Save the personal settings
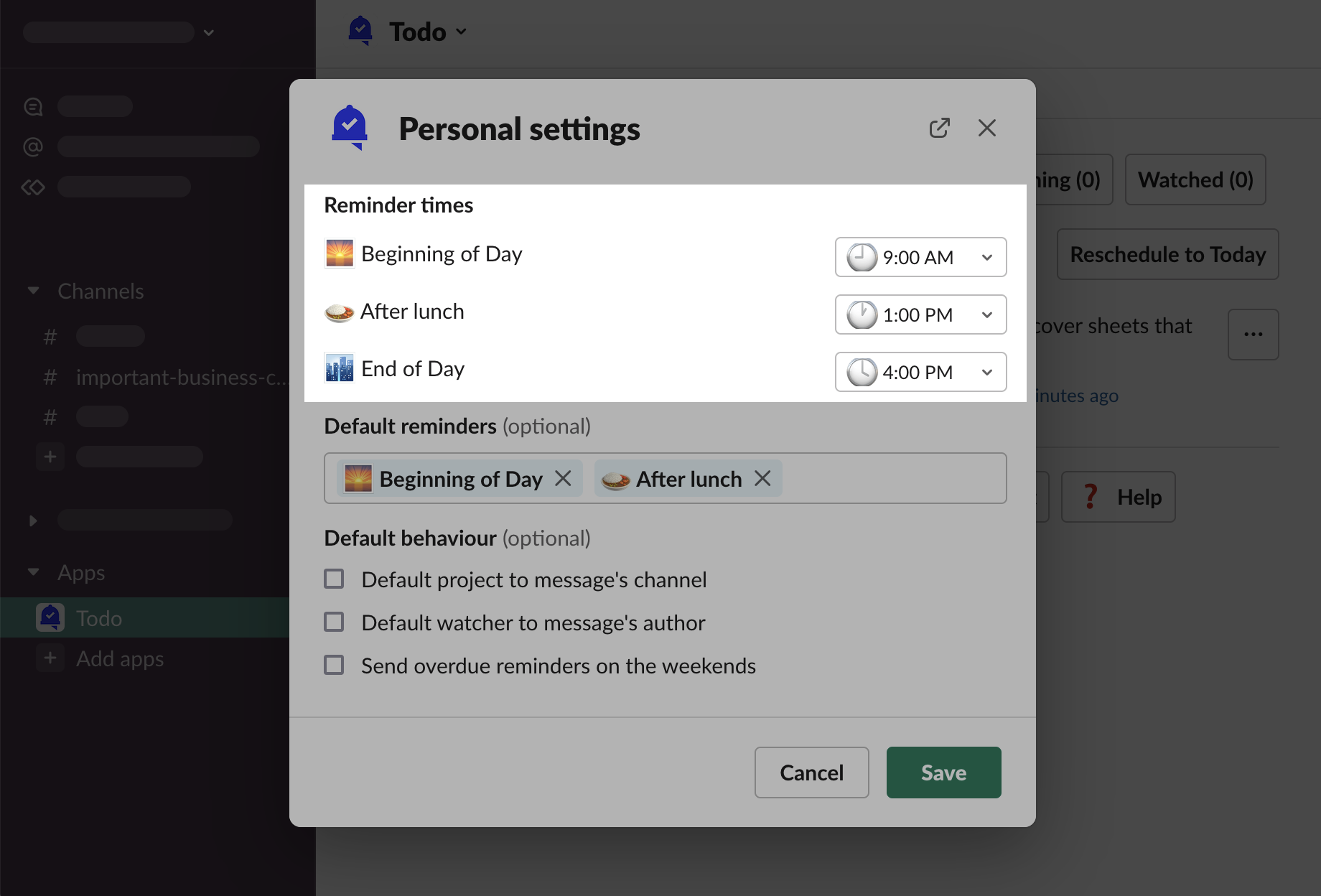Viewport: 1321px width, 896px height. [x=943, y=773]
